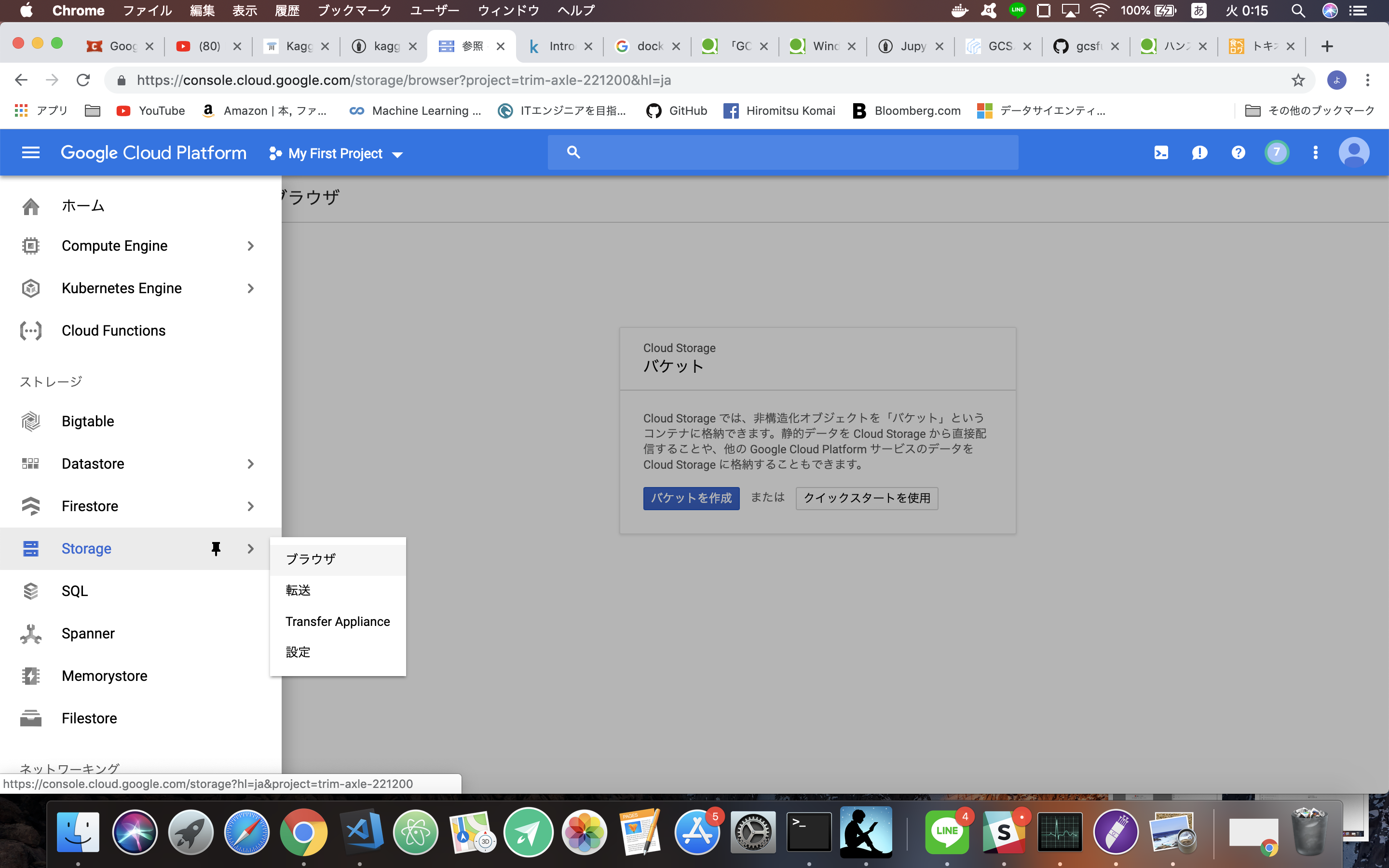The width and height of the screenshot is (1389, 868).
Task: Open Terminal from the Dock
Action: point(809,832)
